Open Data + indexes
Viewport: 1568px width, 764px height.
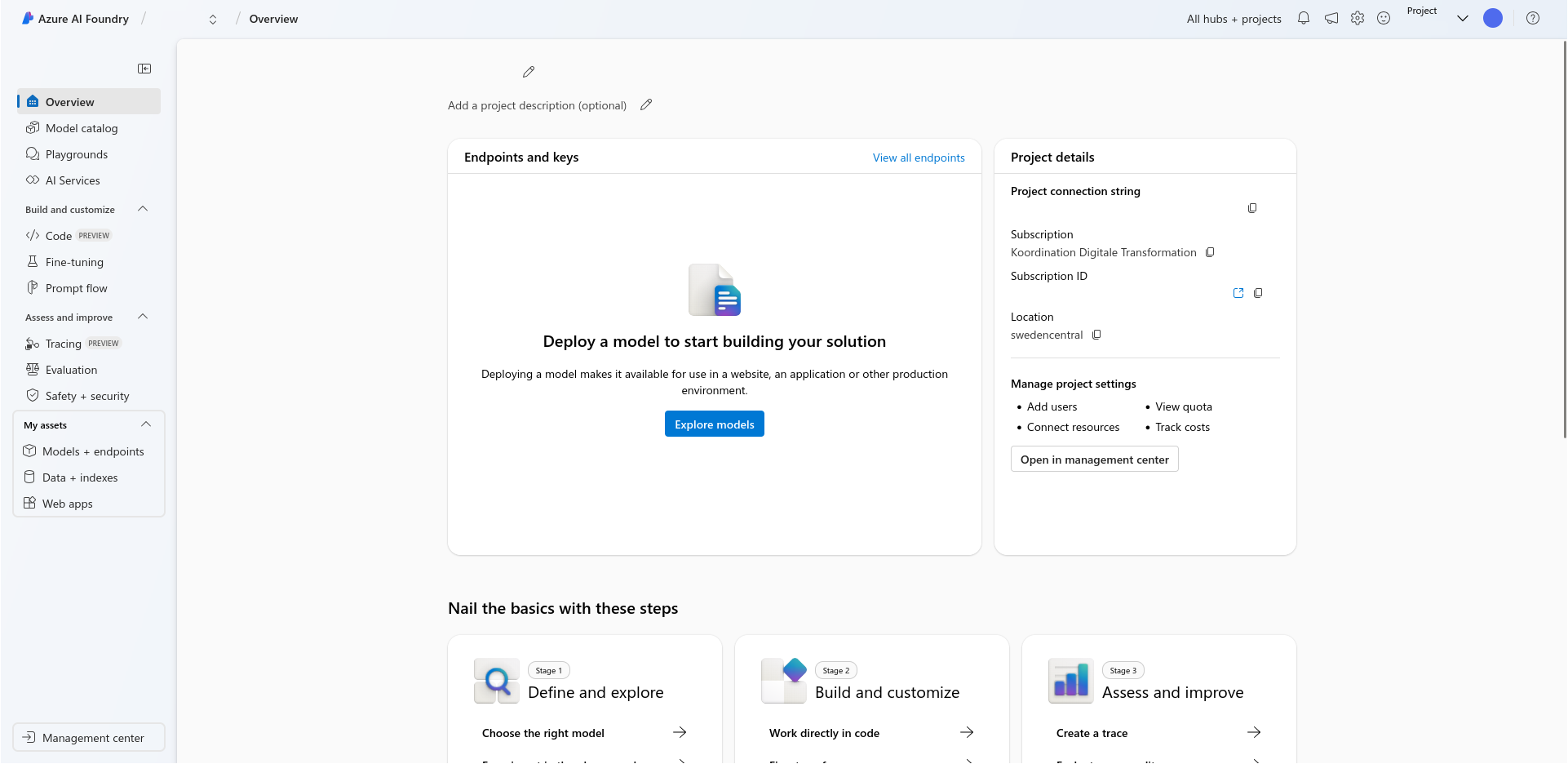(x=89, y=477)
